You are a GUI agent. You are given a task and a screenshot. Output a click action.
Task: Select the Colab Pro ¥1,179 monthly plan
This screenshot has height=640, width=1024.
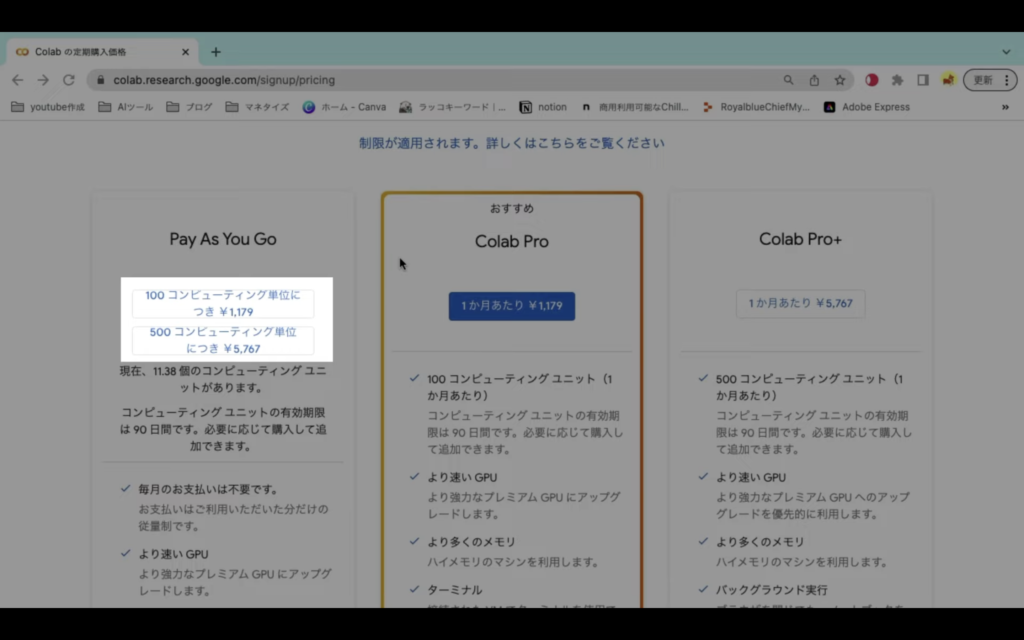pyautogui.click(x=511, y=305)
